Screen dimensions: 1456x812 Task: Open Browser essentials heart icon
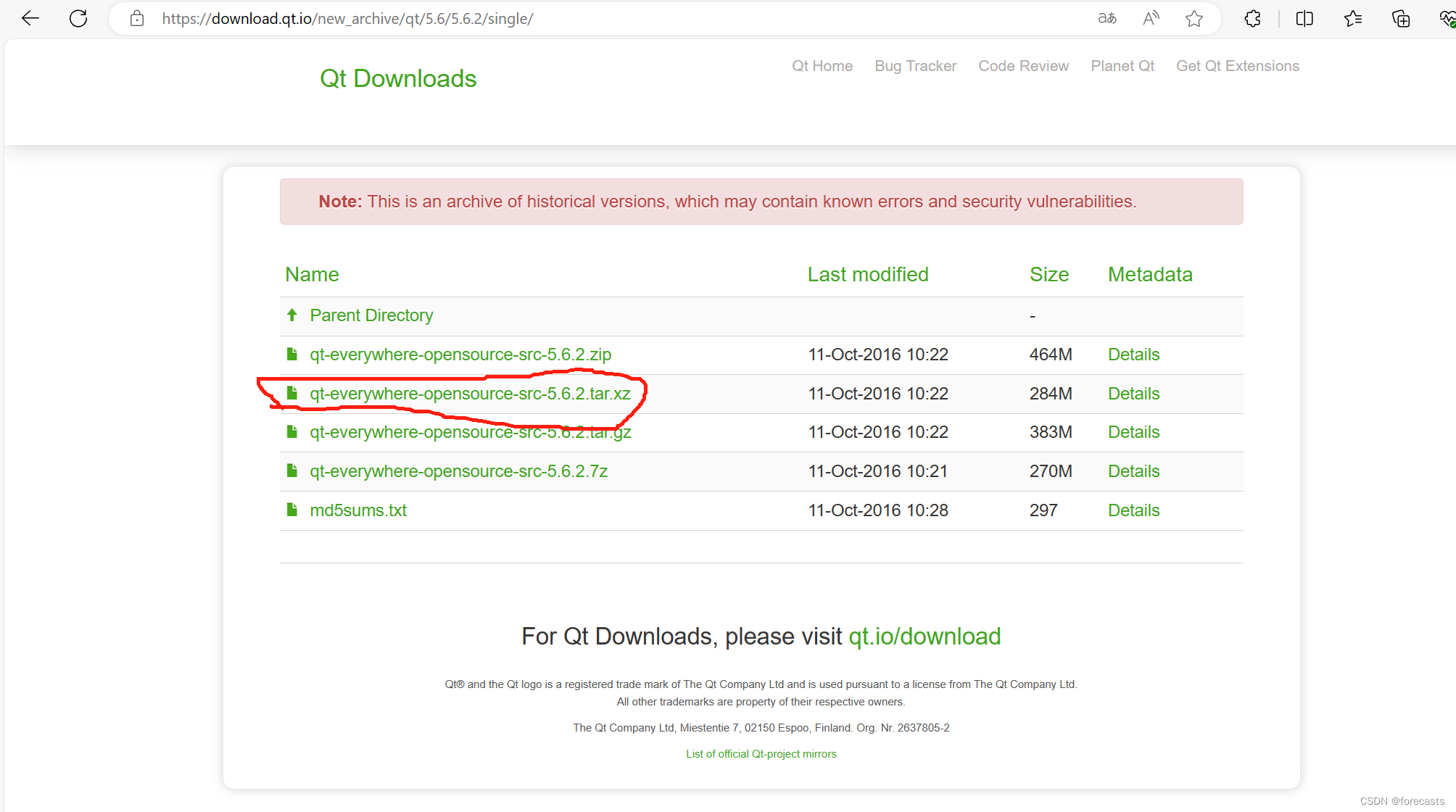[x=1447, y=19]
